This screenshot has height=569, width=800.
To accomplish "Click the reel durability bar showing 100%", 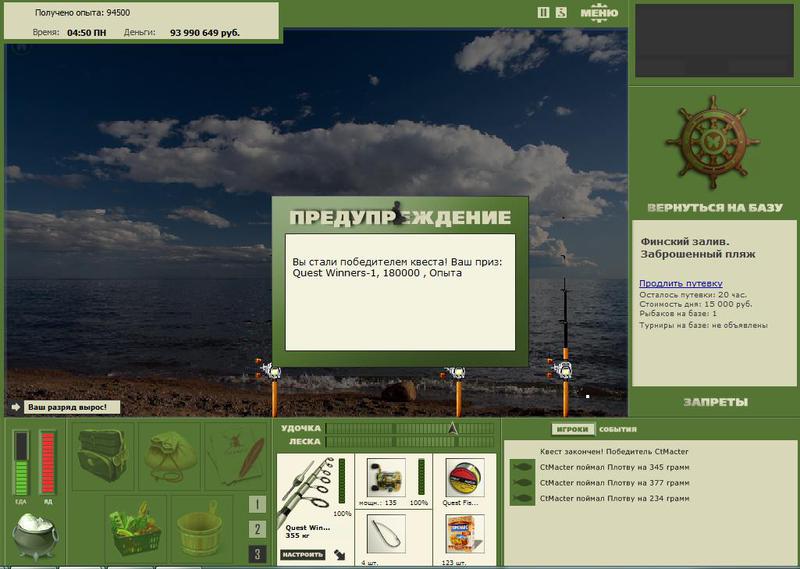I will (421, 477).
